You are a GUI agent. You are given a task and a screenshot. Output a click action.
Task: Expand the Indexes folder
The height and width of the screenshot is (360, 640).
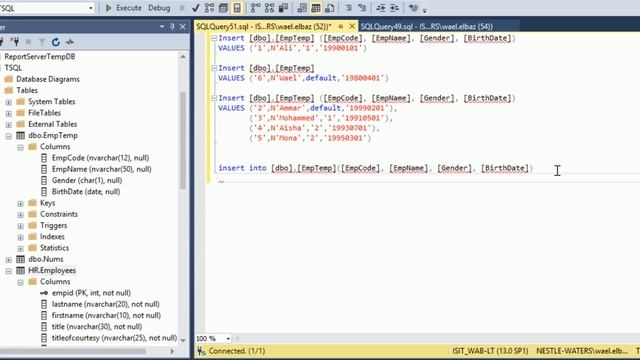point(20,237)
